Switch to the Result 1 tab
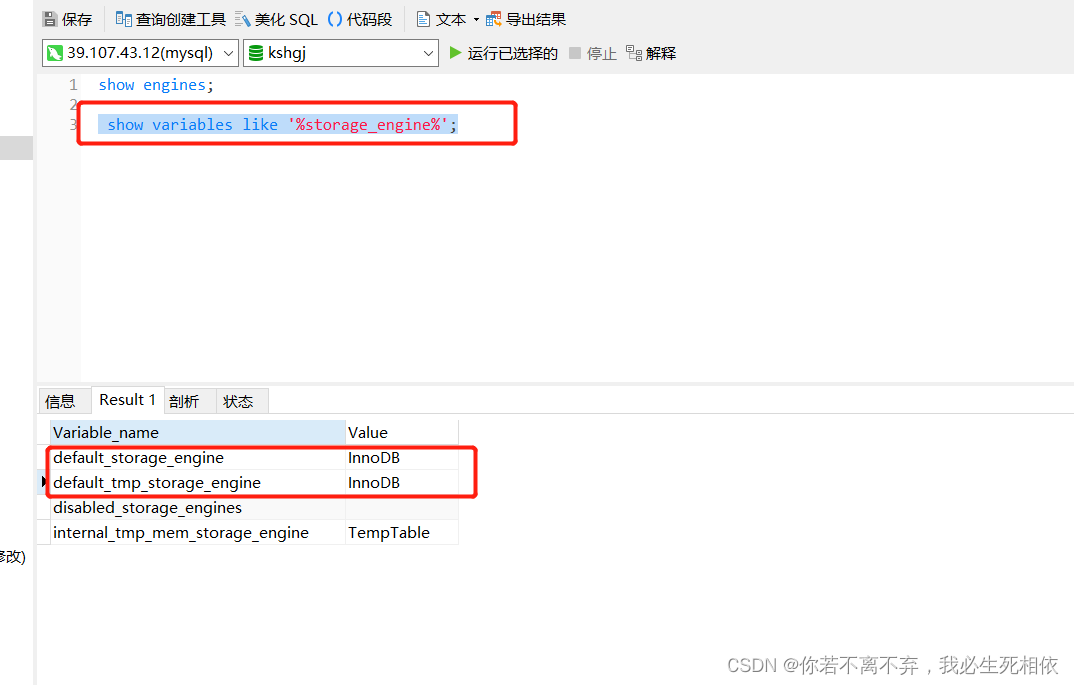The image size is (1074, 685). (x=127, y=400)
